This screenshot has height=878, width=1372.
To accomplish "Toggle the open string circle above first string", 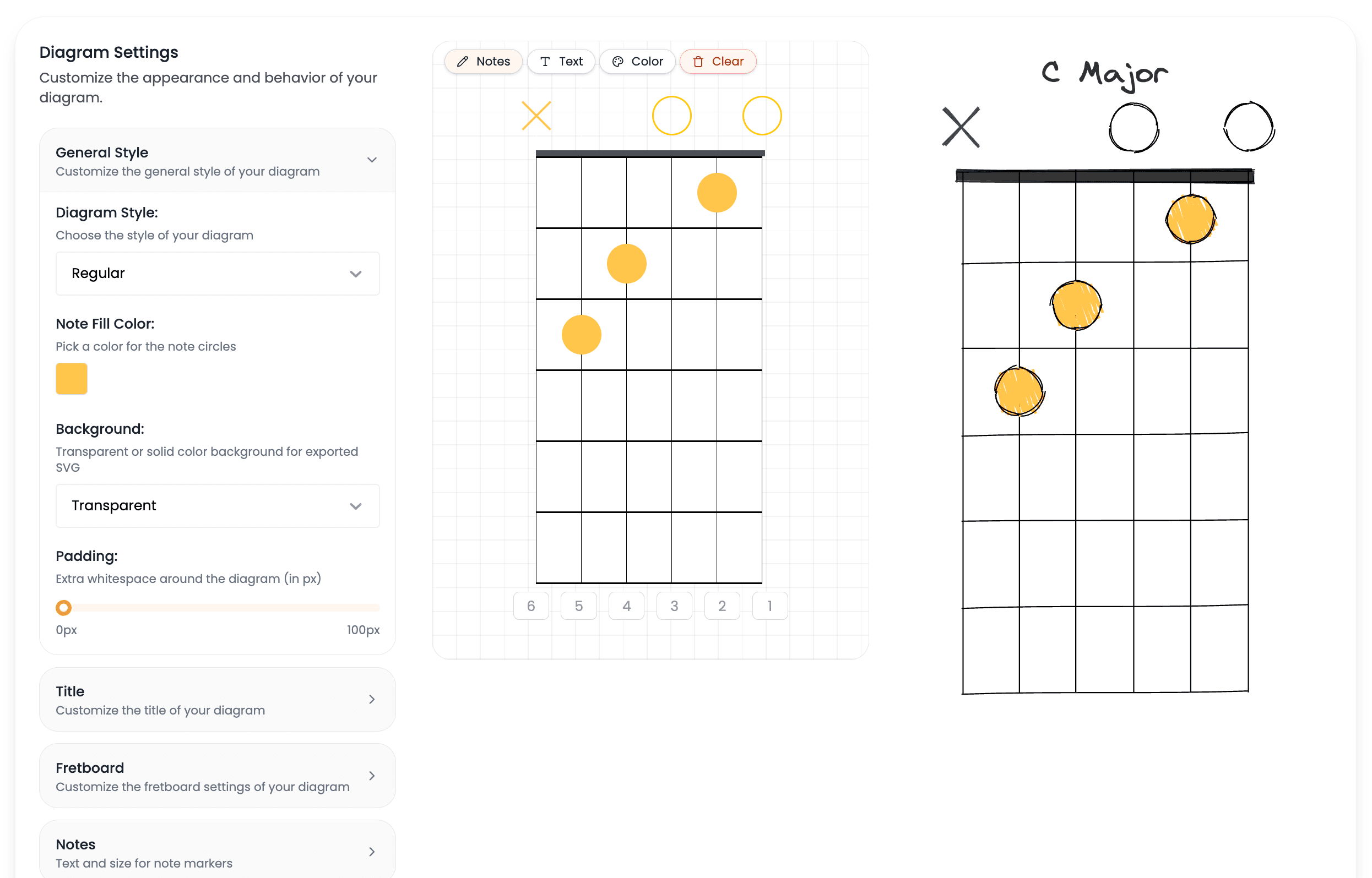I will tap(762, 115).
